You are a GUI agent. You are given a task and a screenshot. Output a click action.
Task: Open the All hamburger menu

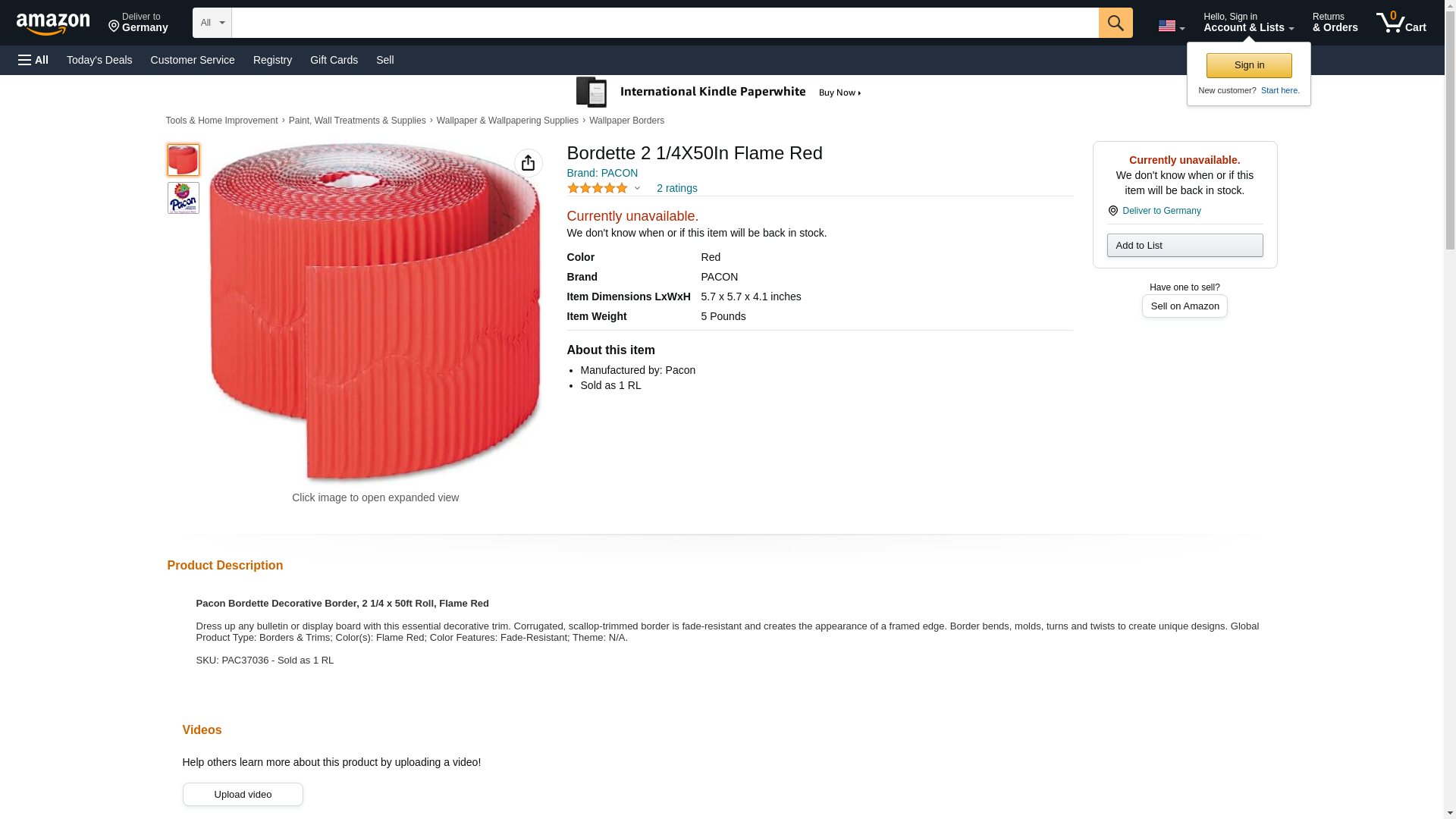tap(33, 60)
